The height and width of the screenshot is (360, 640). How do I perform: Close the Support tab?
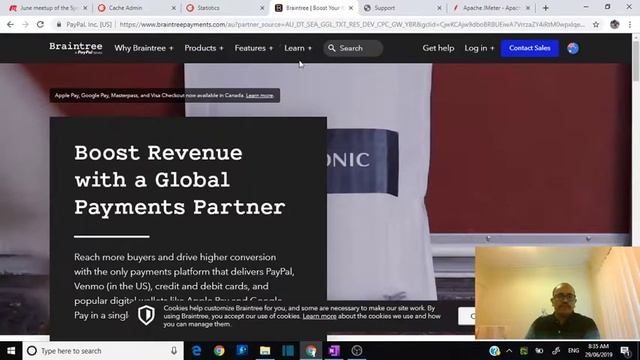pyautogui.click(x=439, y=8)
